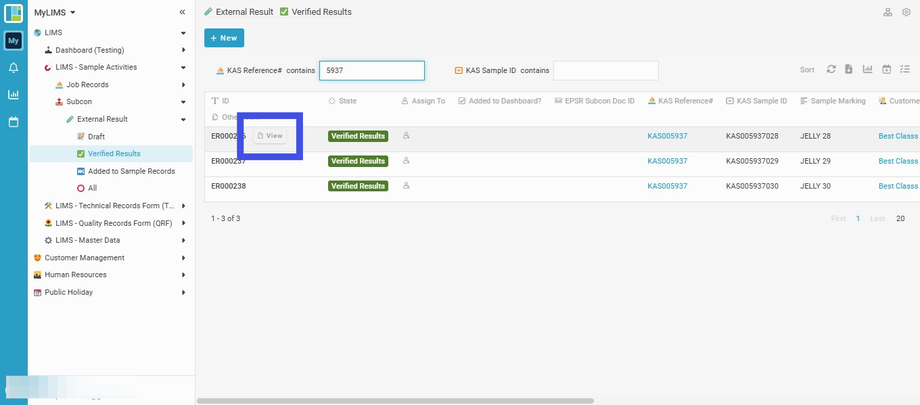Open KAS005937 link in JELLY 29 row
This screenshot has width=920, height=405.
(667, 161)
